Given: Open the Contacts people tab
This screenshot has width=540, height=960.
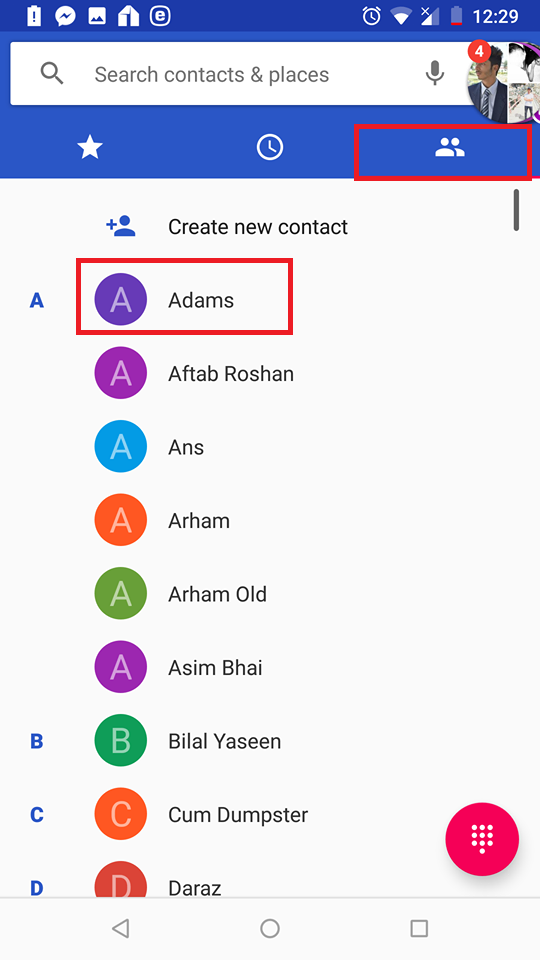Looking at the screenshot, I should (449, 148).
